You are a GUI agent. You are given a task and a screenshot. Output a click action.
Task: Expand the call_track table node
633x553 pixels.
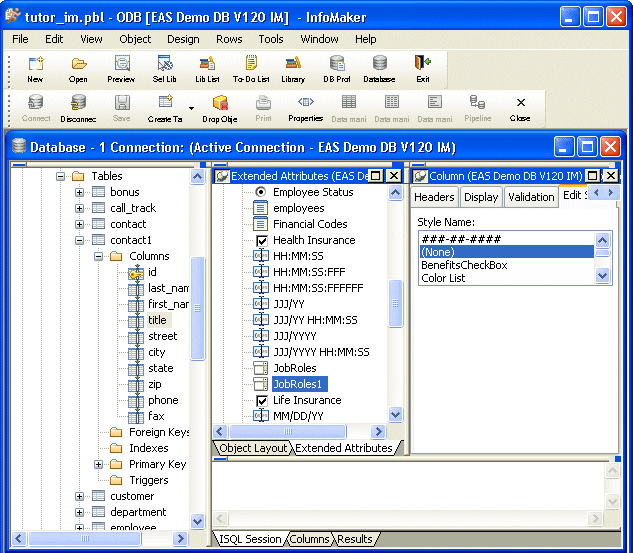[x=80, y=208]
